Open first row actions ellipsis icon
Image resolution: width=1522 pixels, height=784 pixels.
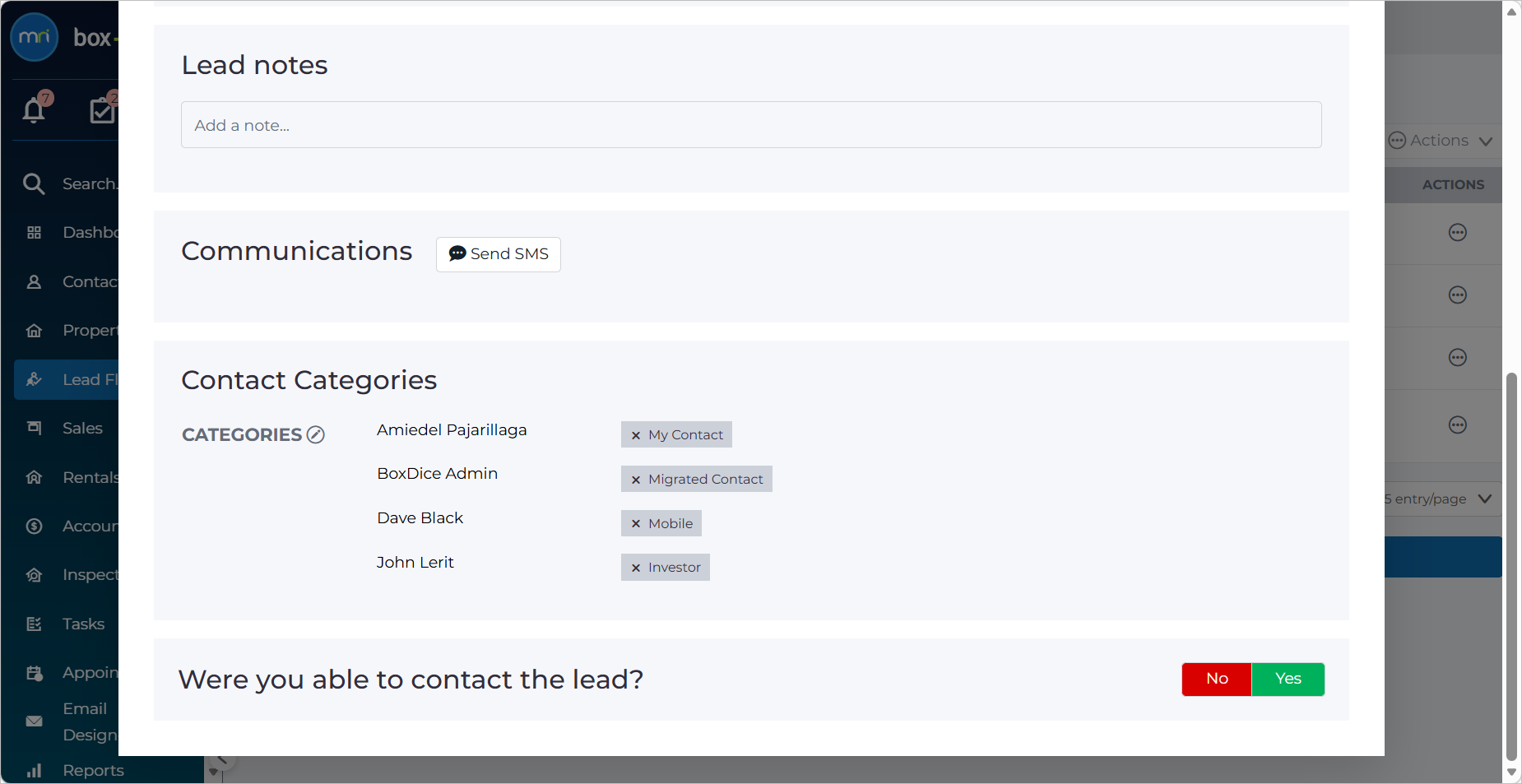pyautogui.click(x=1458, y=233)
